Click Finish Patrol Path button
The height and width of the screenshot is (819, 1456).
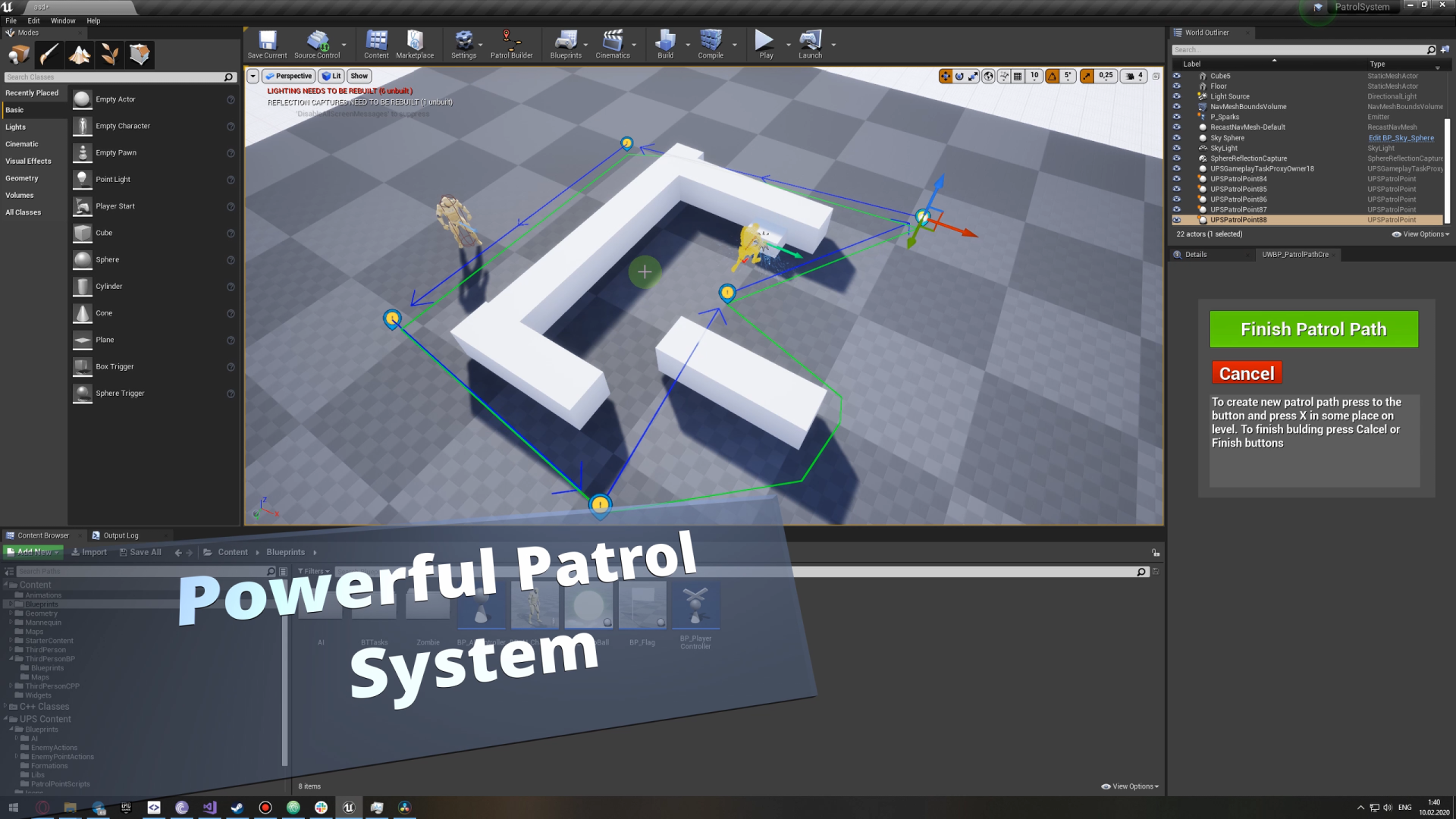pos(1313,328)
